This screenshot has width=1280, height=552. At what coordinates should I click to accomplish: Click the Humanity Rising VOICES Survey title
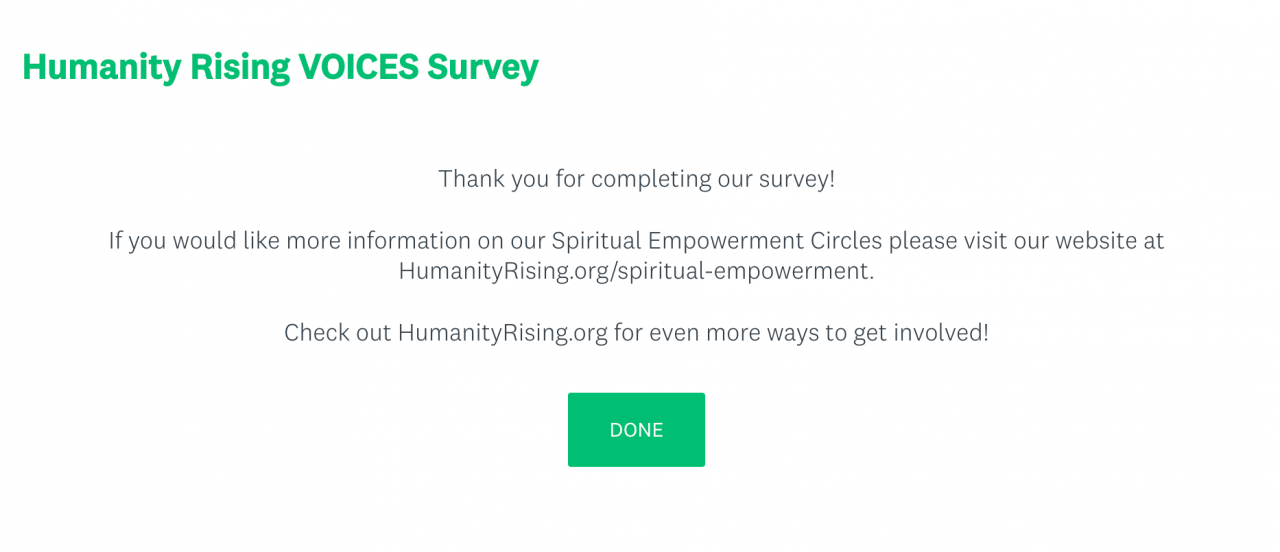pyautogui.click(x=280, y=67)
